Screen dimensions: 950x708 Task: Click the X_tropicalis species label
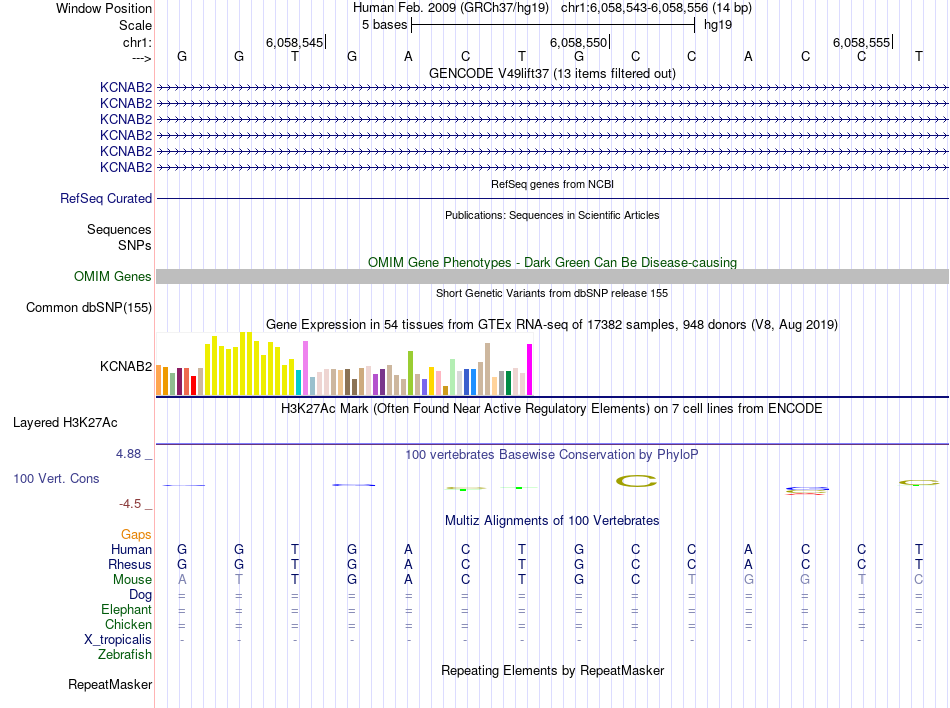(118, 640)
